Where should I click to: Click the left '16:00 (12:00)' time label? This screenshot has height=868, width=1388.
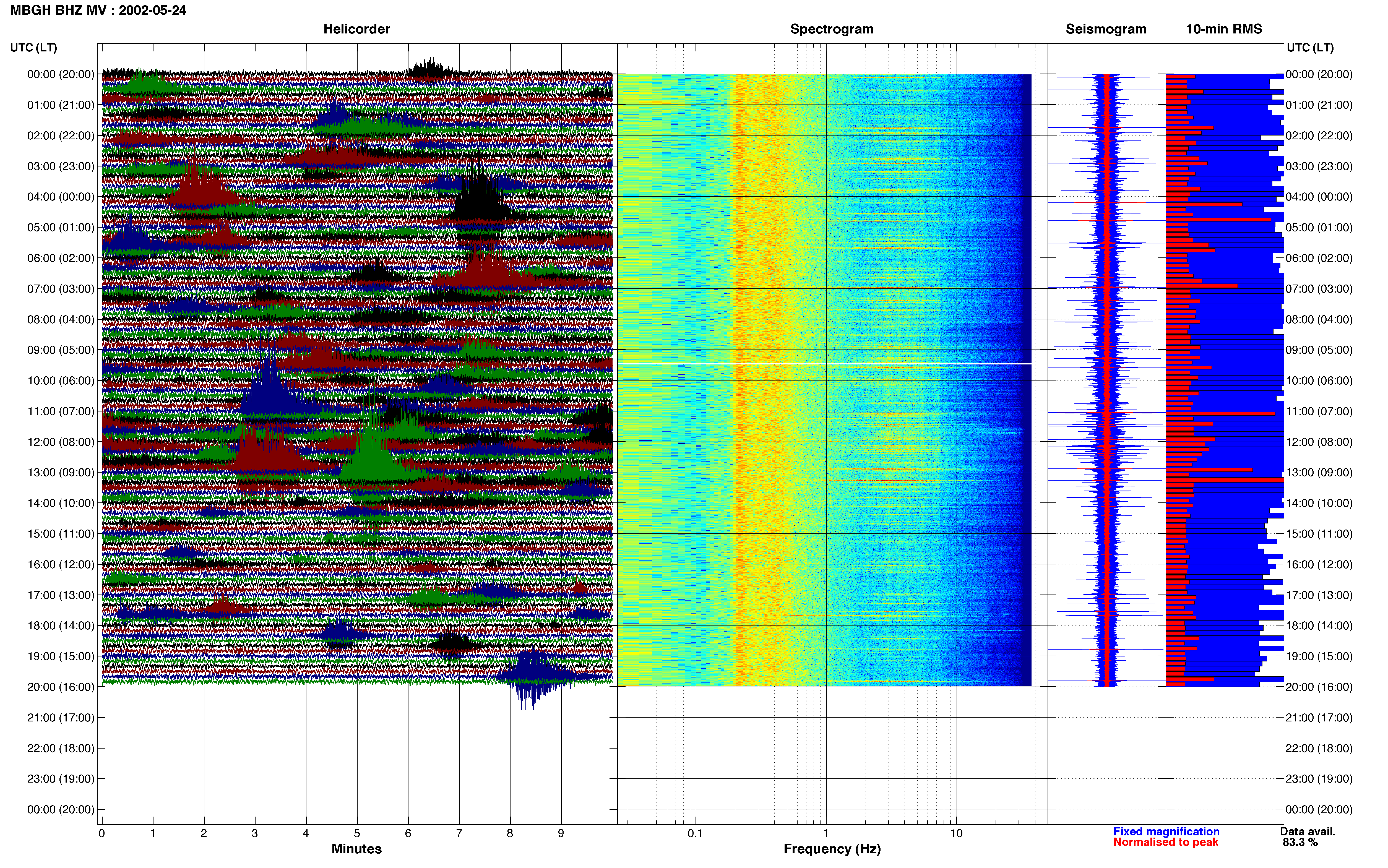tap(60, 564)
